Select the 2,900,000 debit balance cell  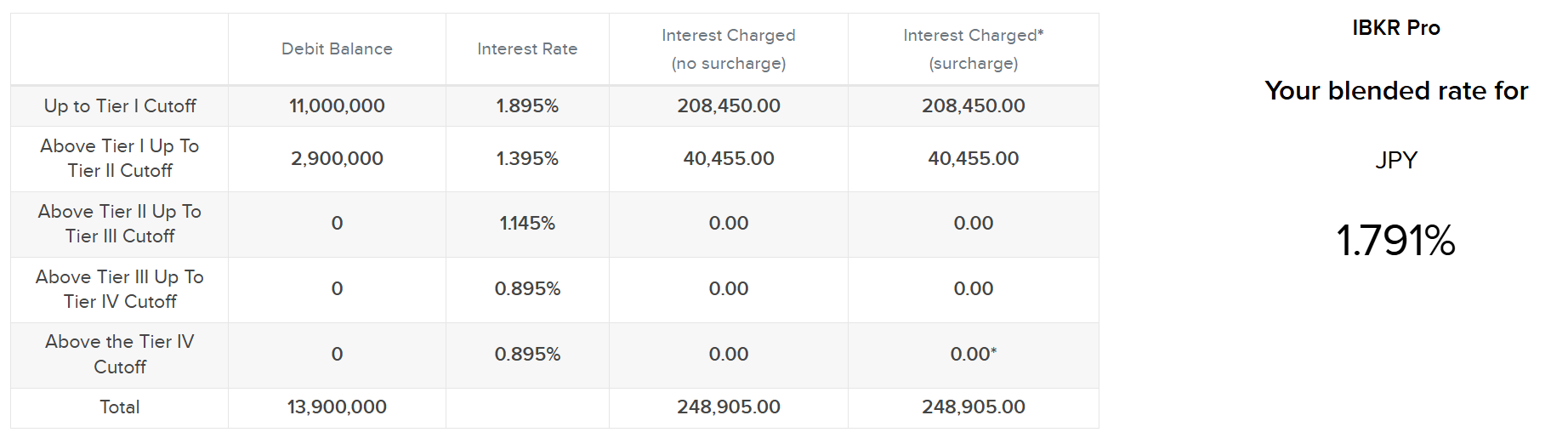point(337,158)
